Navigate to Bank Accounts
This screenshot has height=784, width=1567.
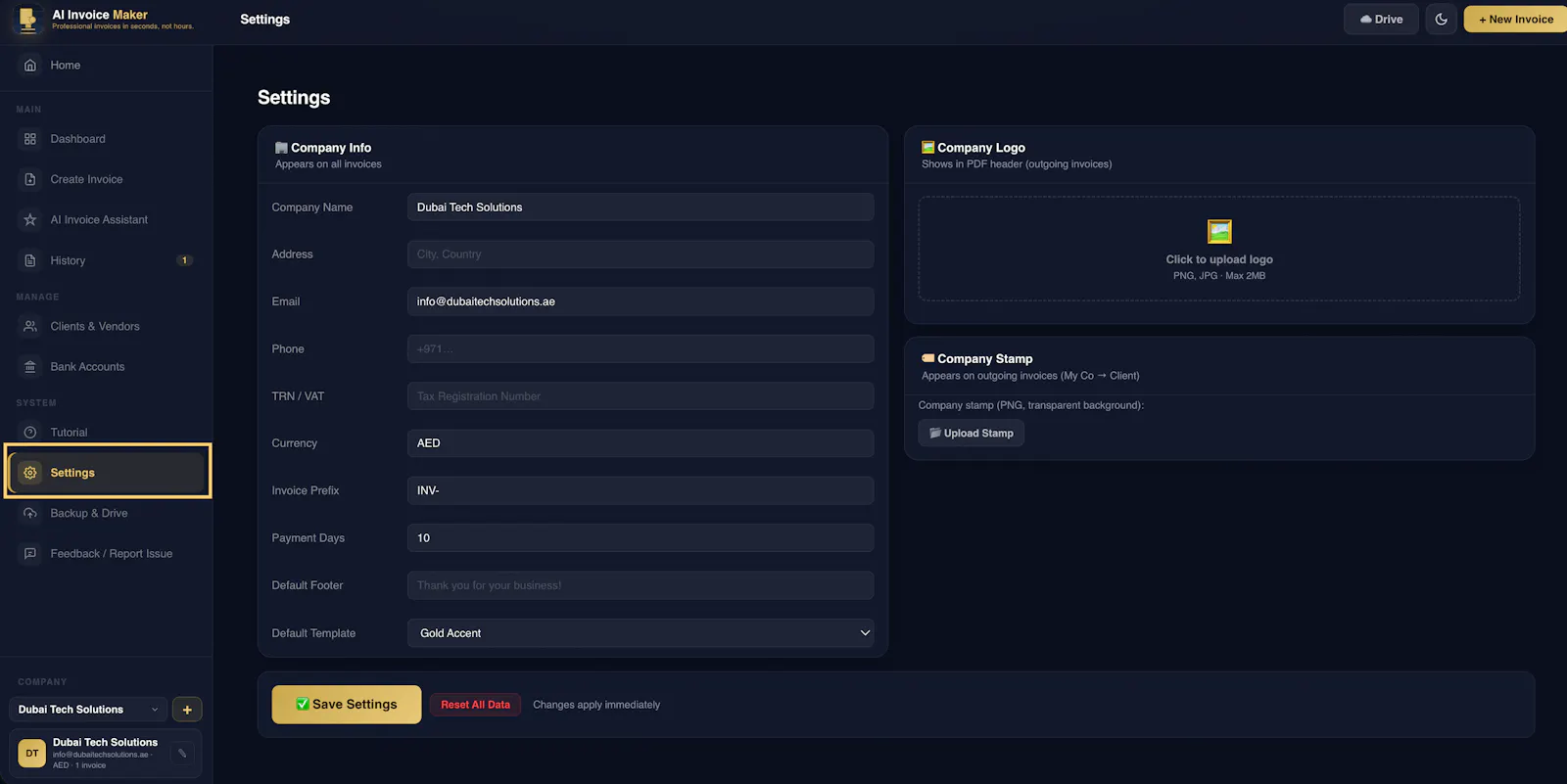click(106, 367)
